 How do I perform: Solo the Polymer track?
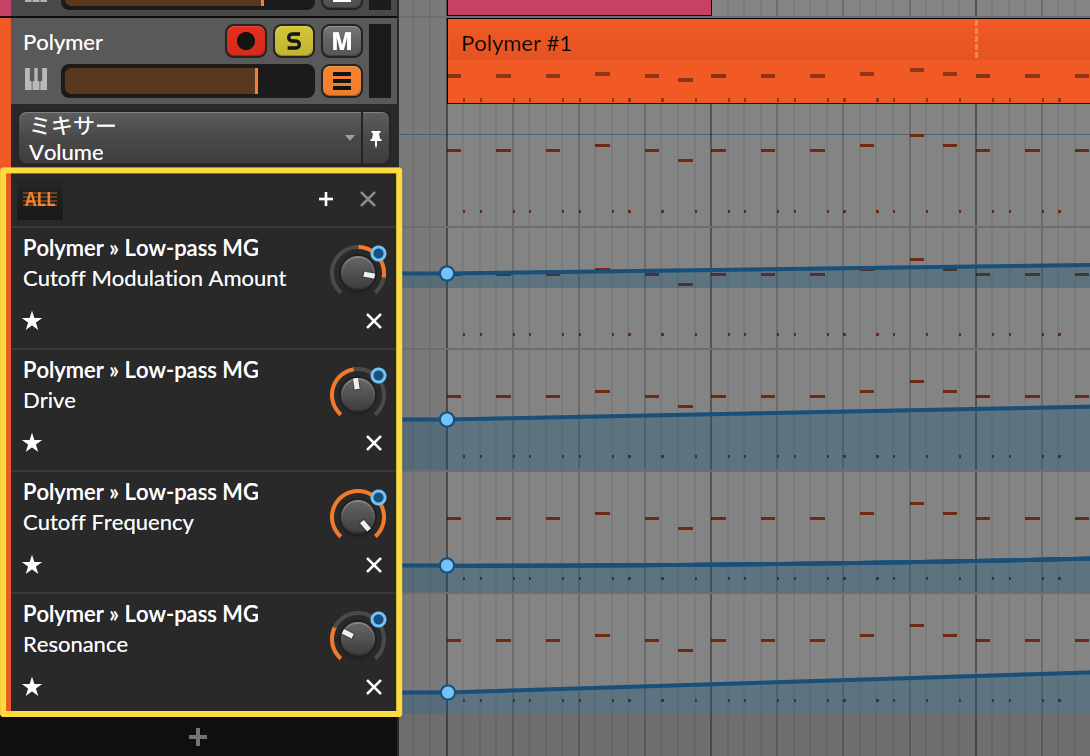click(x=294, y=42)
